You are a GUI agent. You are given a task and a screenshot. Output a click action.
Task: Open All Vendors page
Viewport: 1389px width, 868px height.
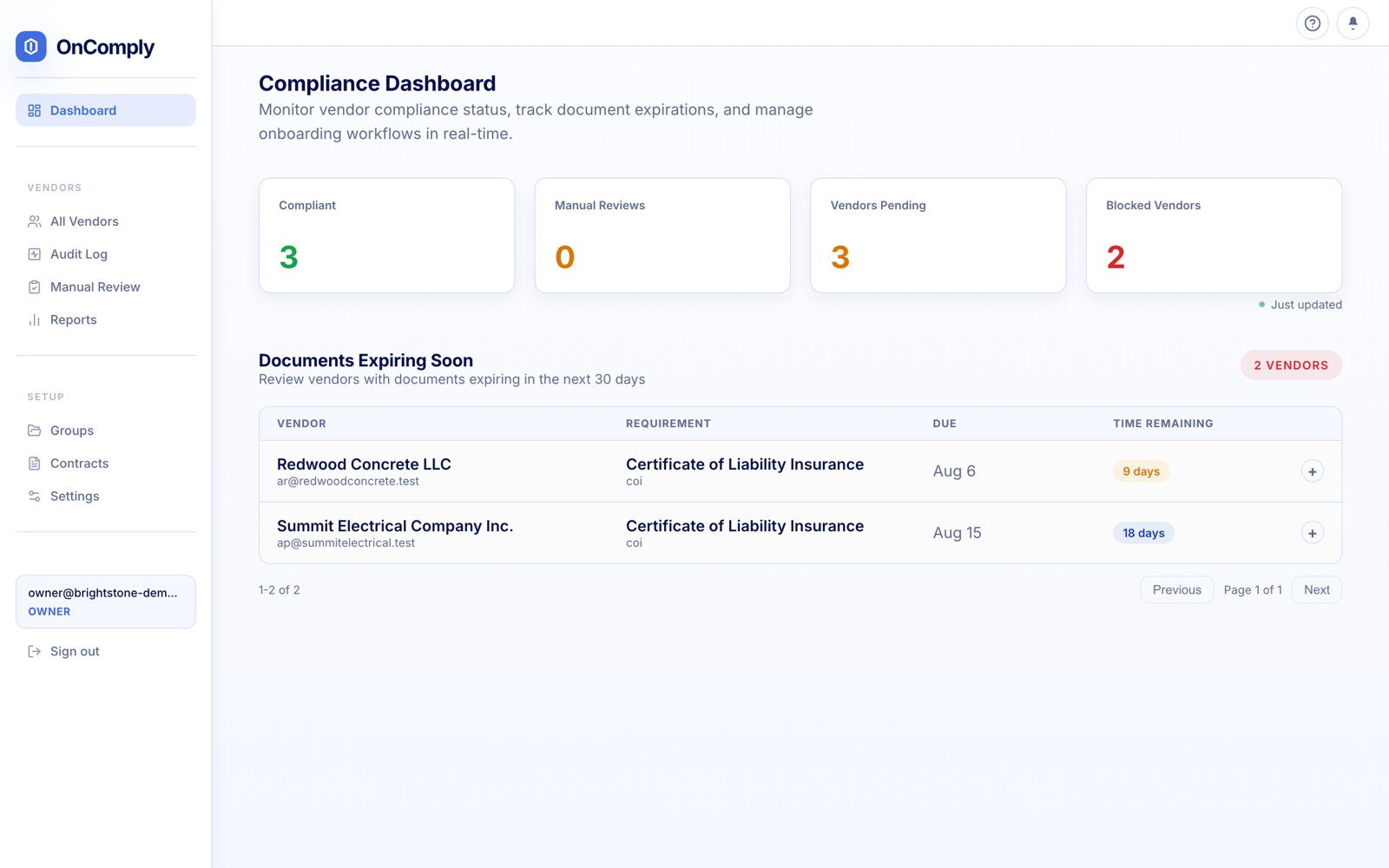tap(106, 221)
